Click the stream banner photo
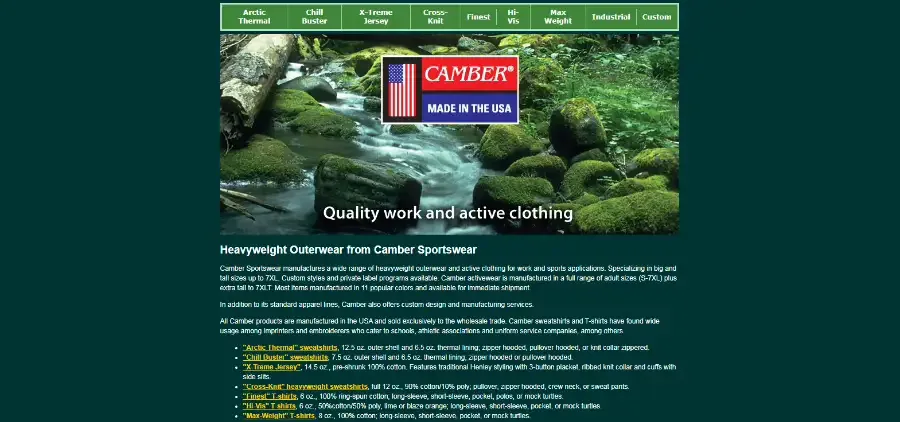This screenshot has width=900, height=422. click(449, 134)
